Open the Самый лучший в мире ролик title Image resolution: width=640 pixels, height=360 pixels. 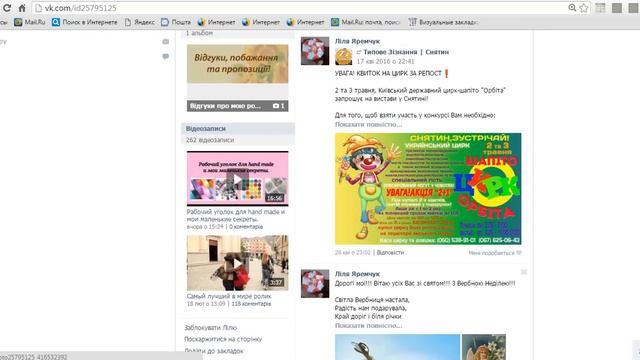[x=229, y=296]
